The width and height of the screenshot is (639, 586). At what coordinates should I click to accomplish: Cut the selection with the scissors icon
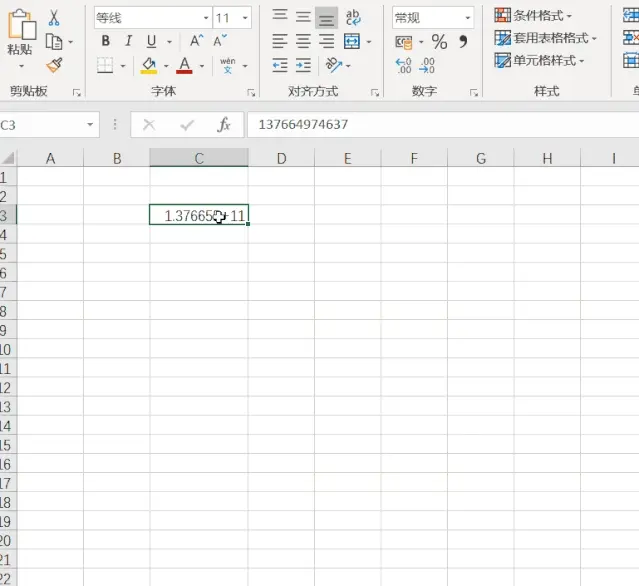click(x=54, y=18)
